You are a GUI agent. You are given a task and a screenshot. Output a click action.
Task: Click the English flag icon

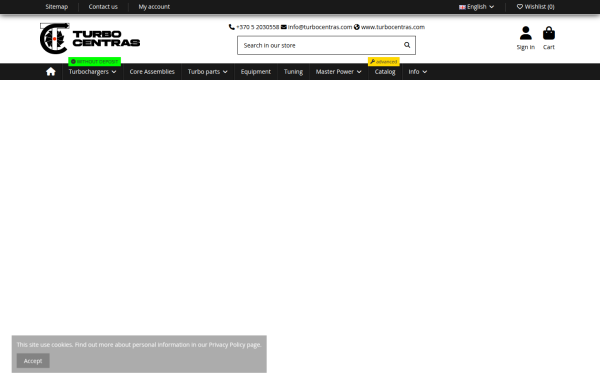[462, 7]
